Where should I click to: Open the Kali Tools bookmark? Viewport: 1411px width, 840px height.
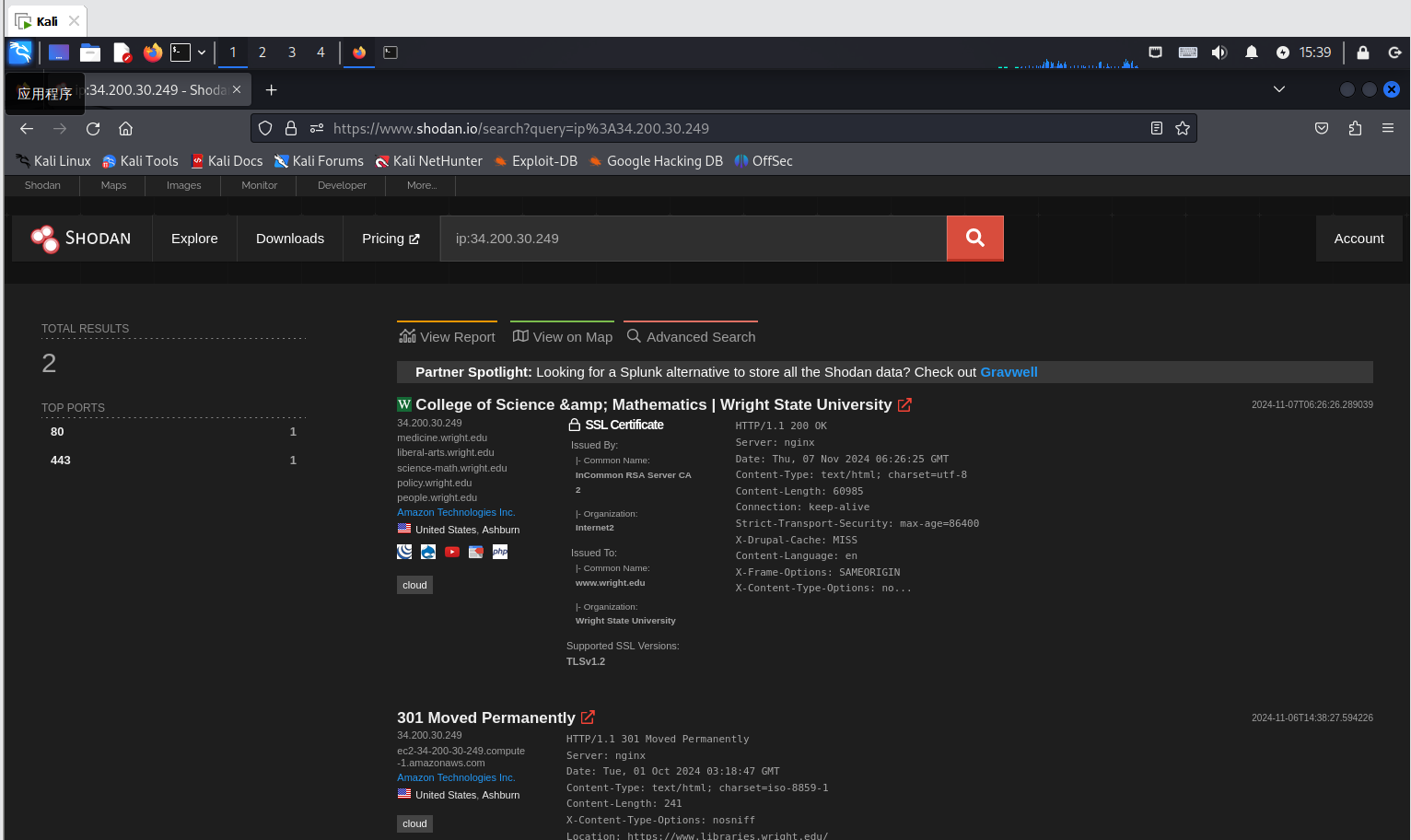(x=140, y=161)
